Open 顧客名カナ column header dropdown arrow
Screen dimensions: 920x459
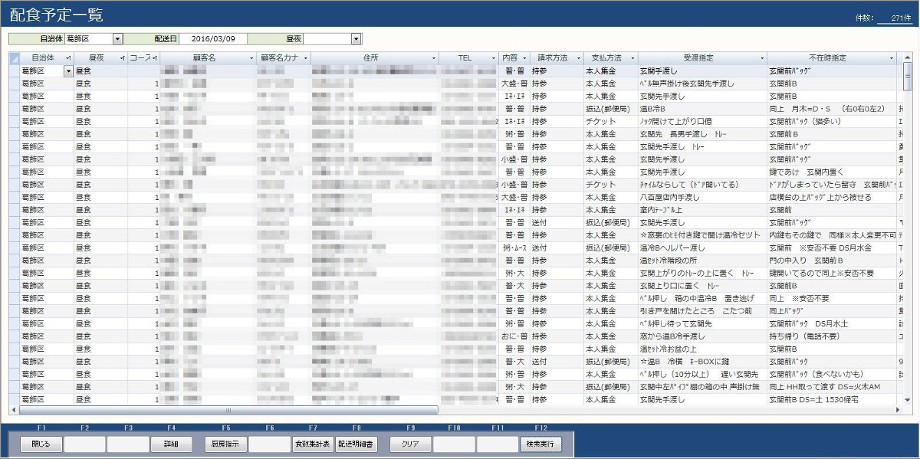pyautogui.click(x=305, y=58)
